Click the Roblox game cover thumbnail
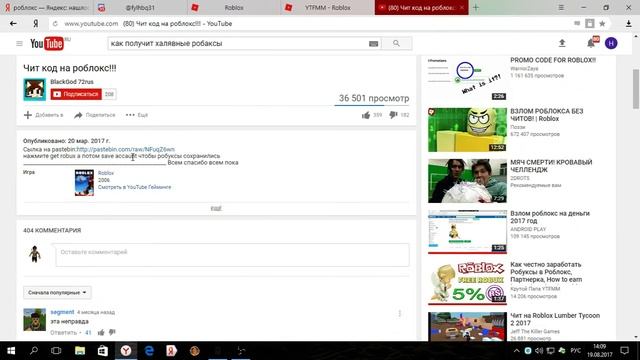The image size is (640, 360). (84, 182)
